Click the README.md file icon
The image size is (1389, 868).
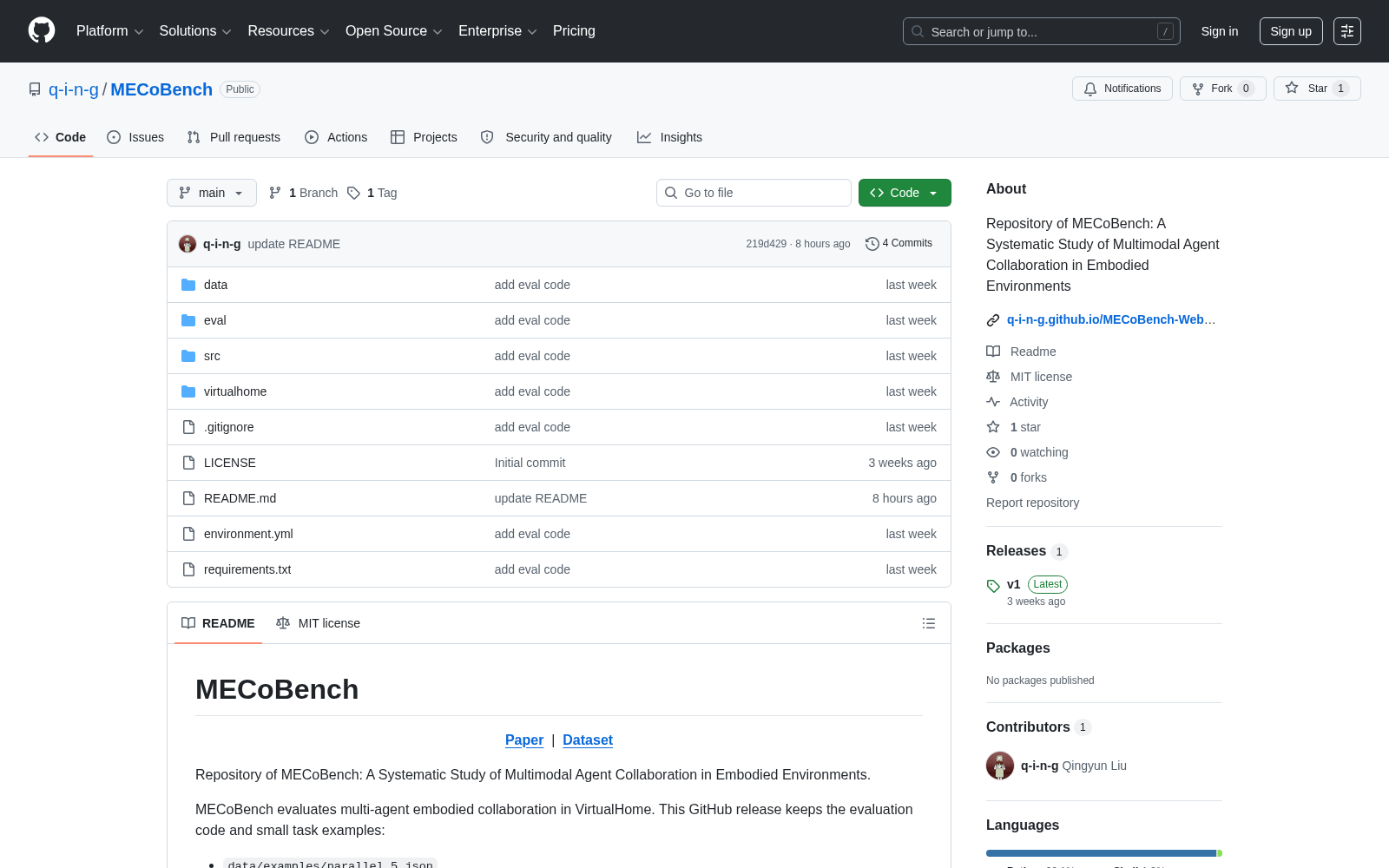coord(188,498)
